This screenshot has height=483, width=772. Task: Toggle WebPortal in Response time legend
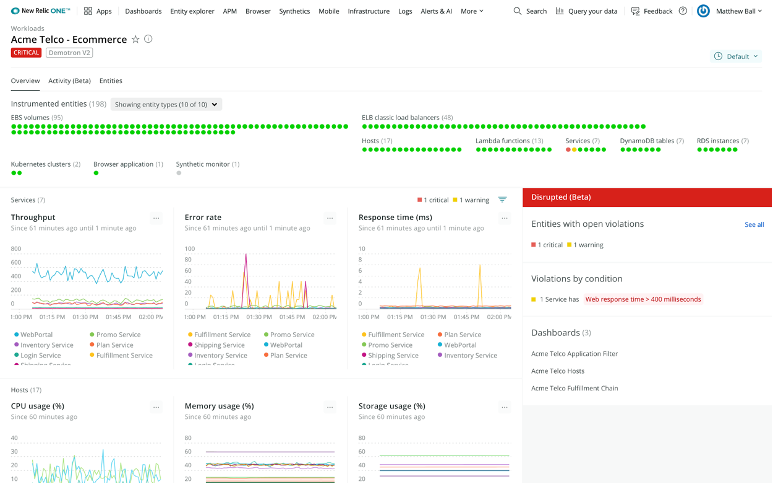tap(457, 345)
